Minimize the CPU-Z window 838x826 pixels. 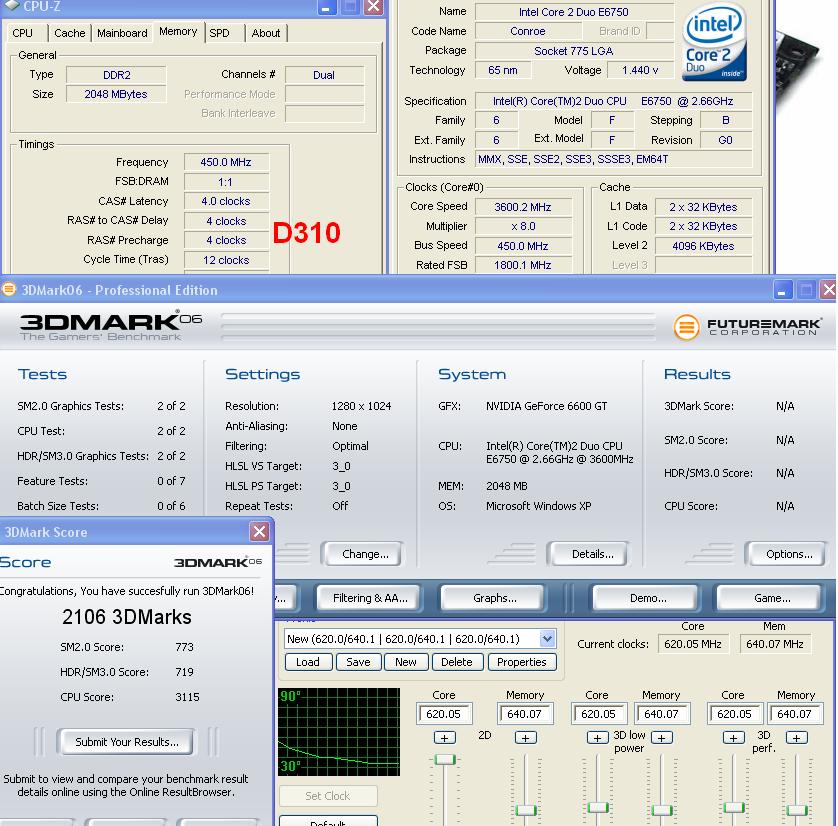pyautogui.click(x=327, y=7)
